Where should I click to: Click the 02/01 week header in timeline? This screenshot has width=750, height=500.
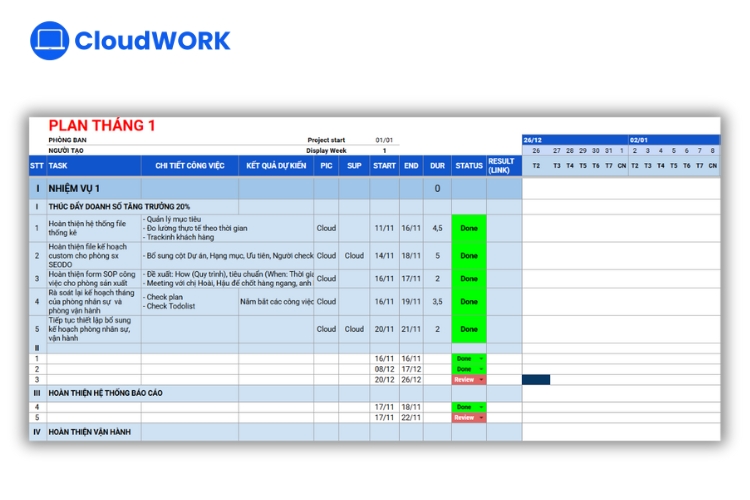tap(639, 140)
